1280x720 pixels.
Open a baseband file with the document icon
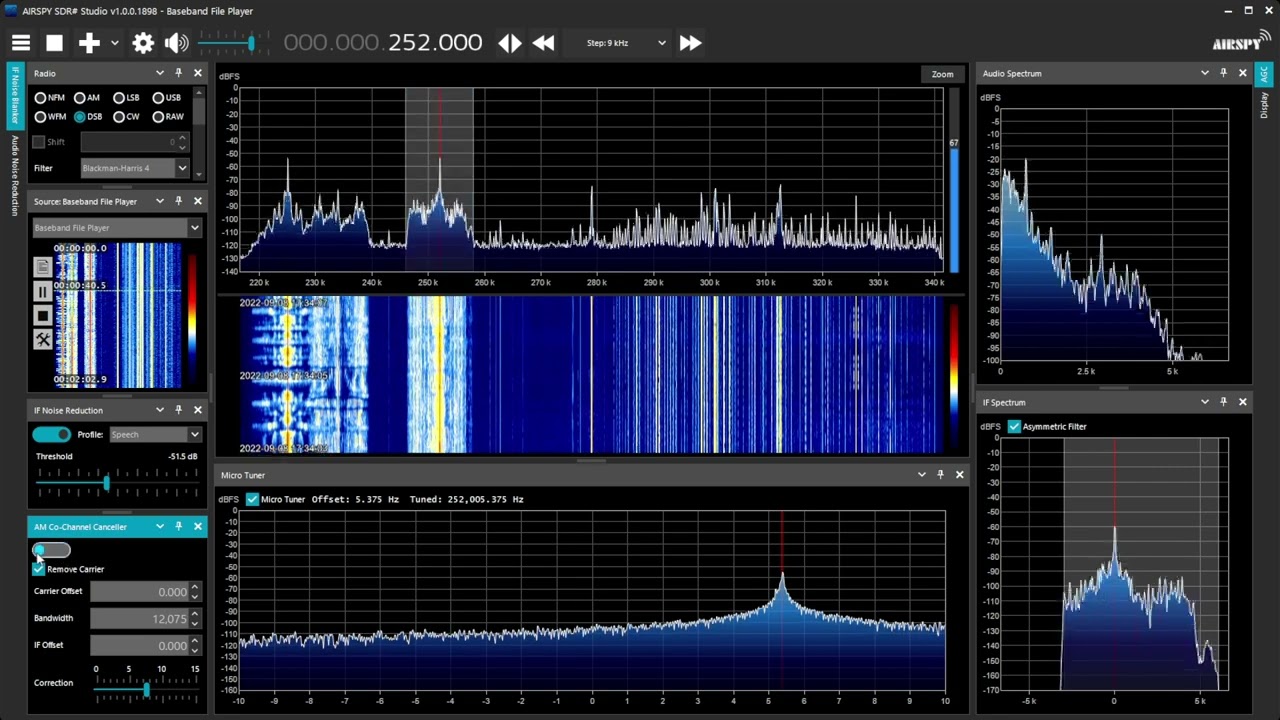tap(42, 267)
